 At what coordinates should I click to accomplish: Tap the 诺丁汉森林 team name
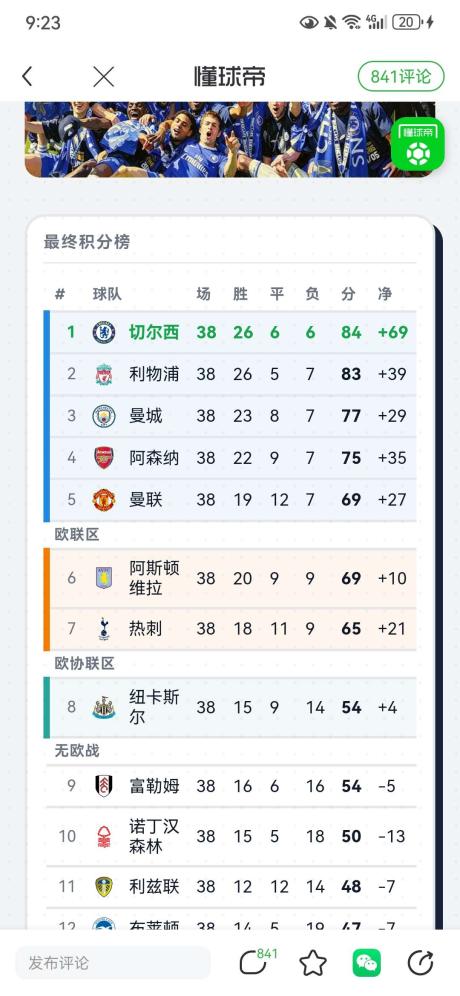(154, 837)
